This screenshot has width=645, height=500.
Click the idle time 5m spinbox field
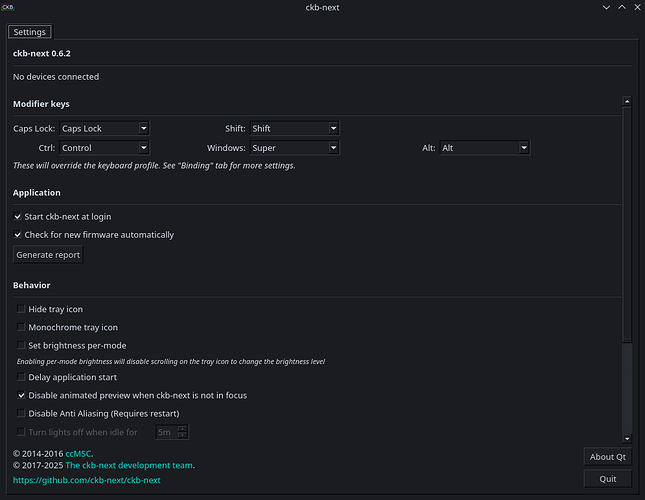(167, 432)
